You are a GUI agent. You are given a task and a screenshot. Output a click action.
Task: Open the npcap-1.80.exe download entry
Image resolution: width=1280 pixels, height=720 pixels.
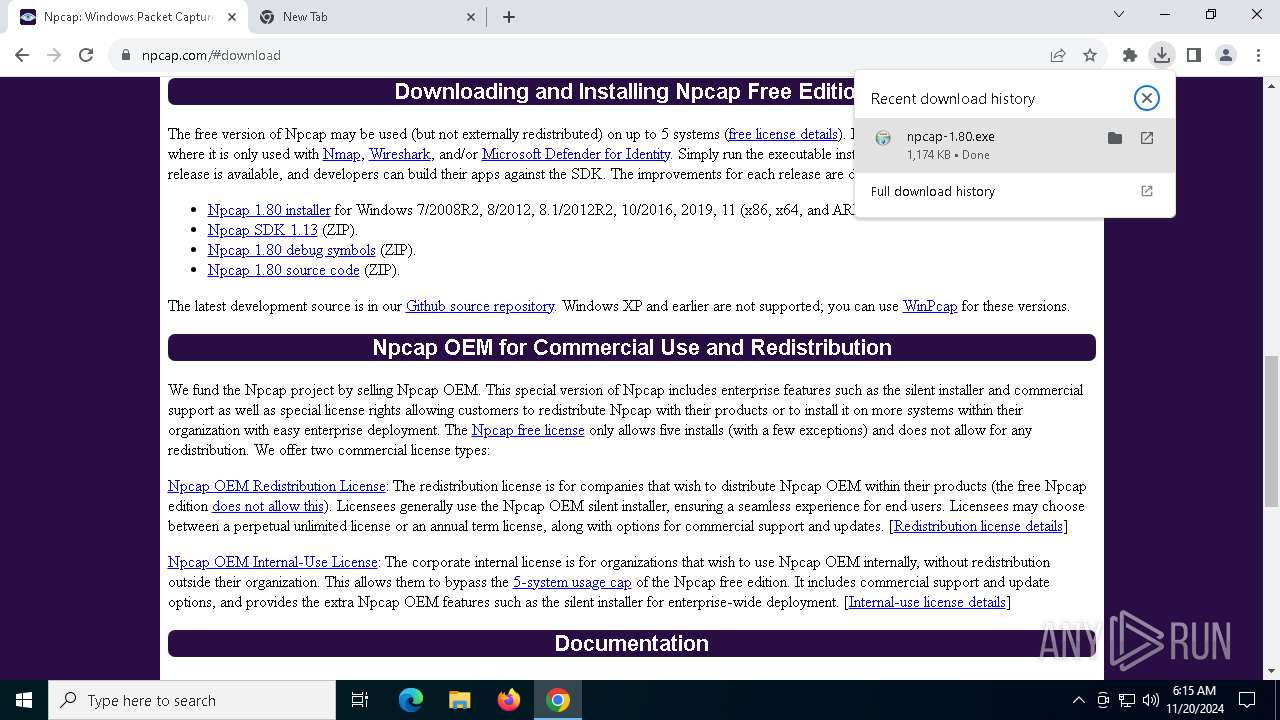click(x=1015, y=145)
